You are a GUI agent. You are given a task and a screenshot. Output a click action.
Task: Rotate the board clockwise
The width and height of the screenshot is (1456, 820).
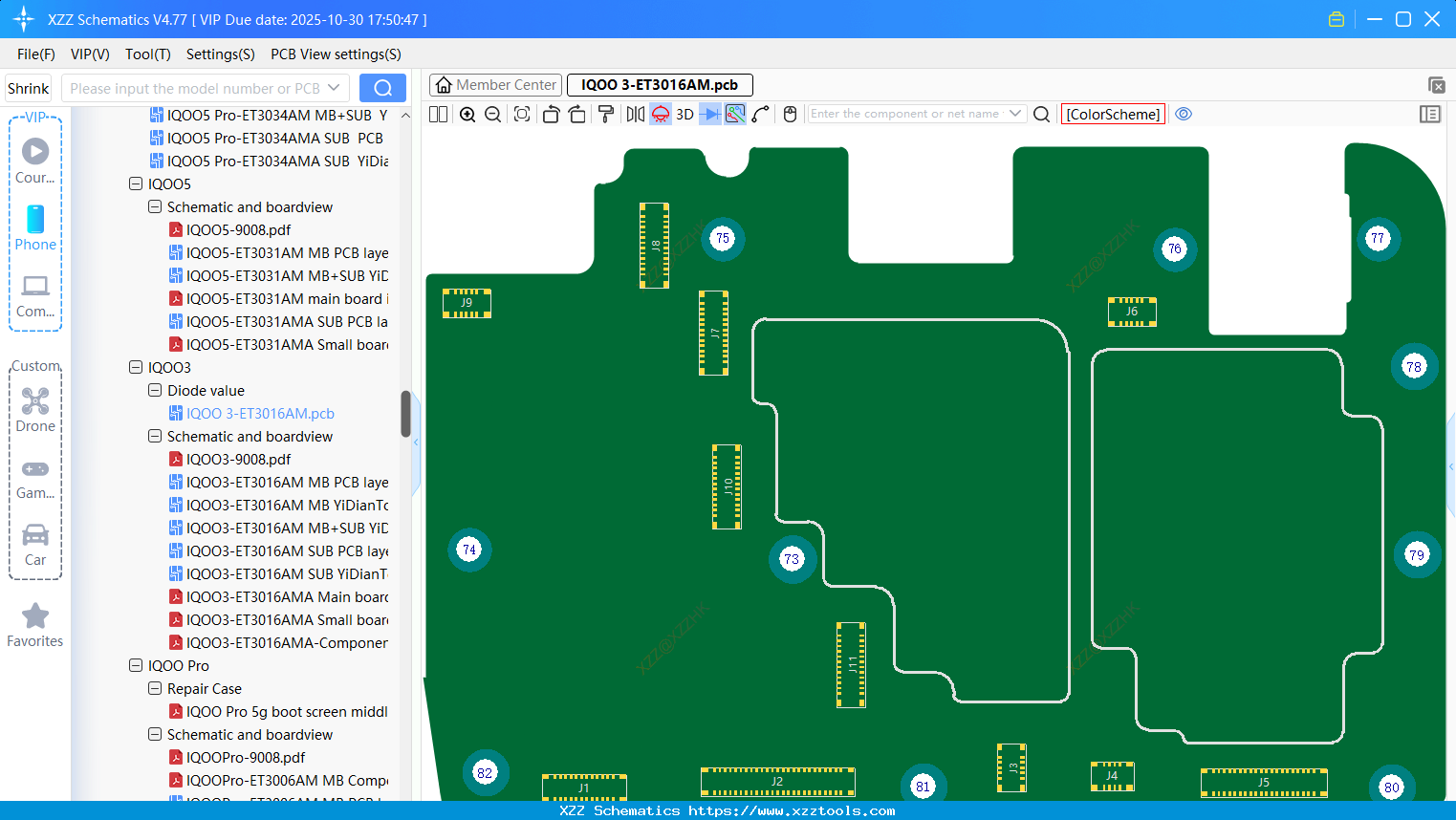[x=577, y=115]
